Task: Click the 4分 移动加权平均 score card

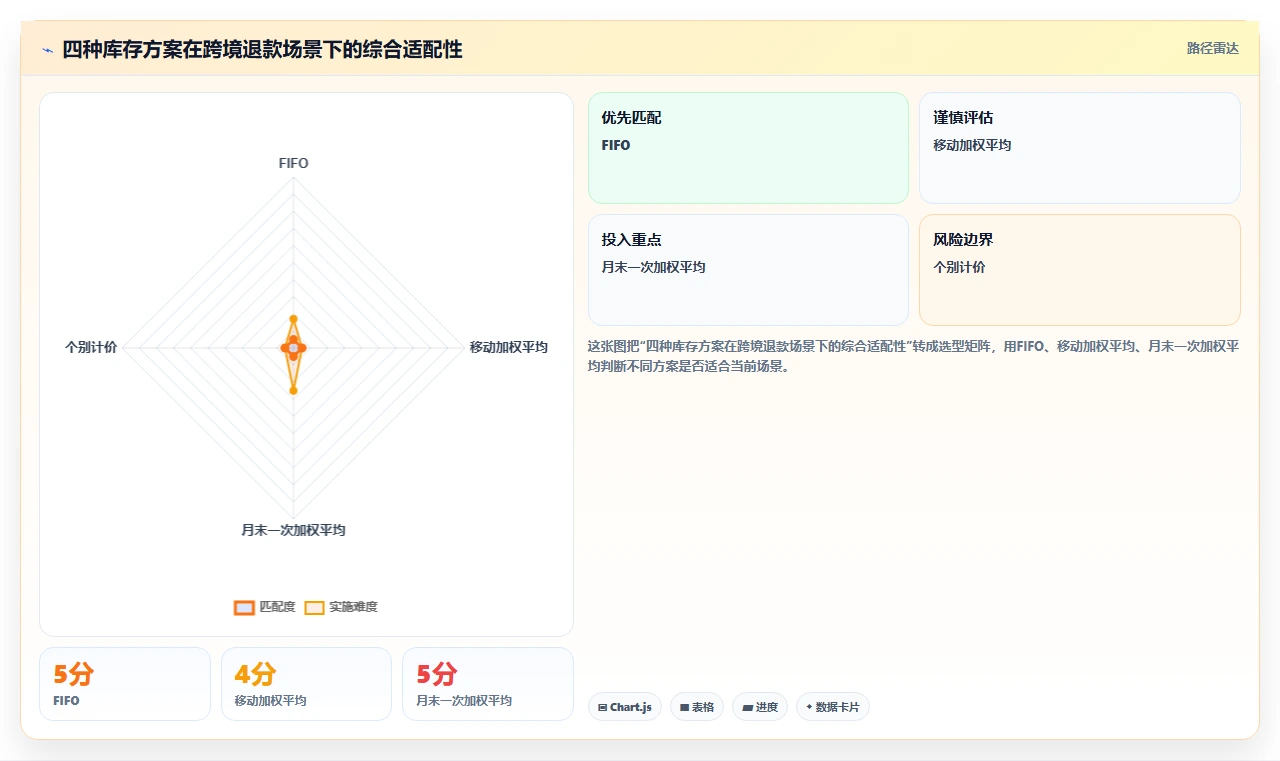Action: coord(306,684)
